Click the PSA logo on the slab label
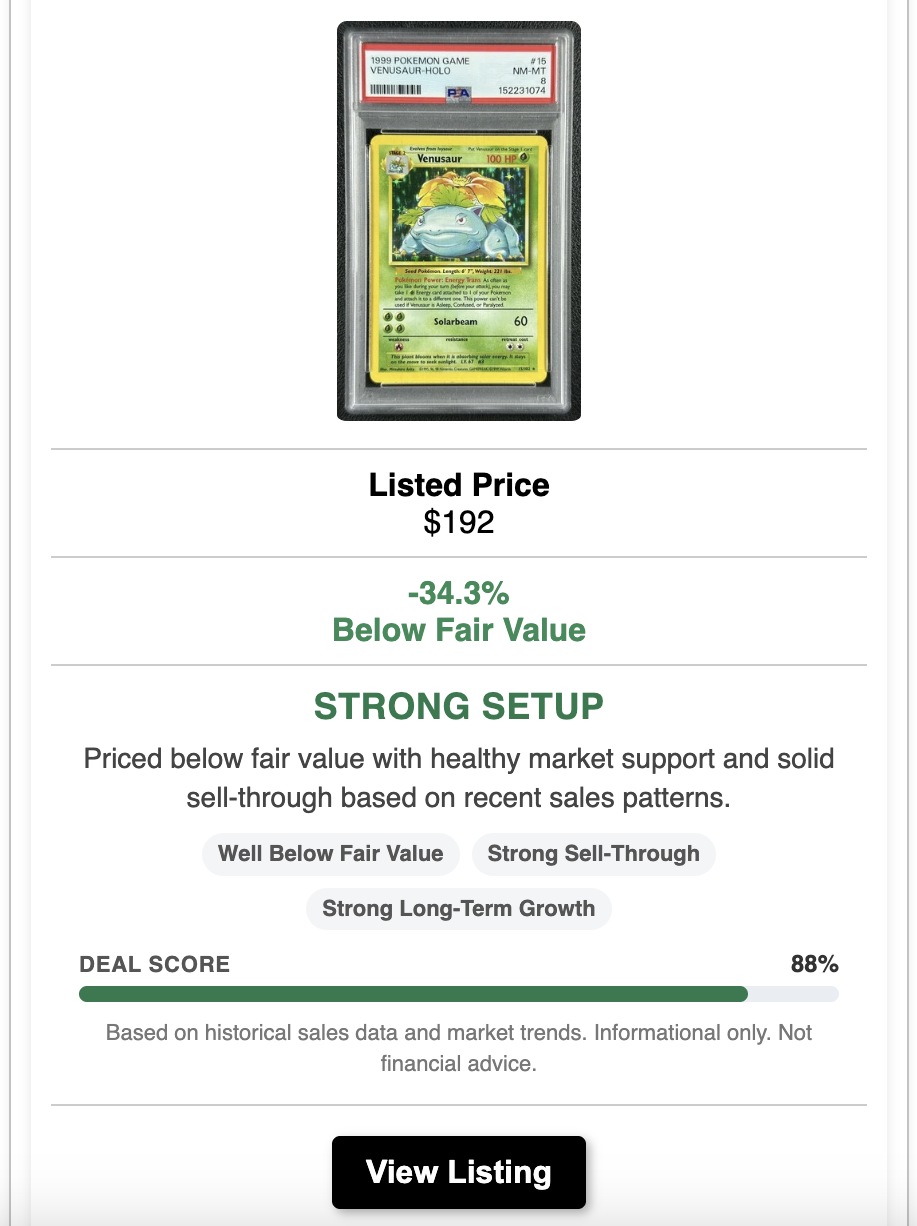 (458, 93)
